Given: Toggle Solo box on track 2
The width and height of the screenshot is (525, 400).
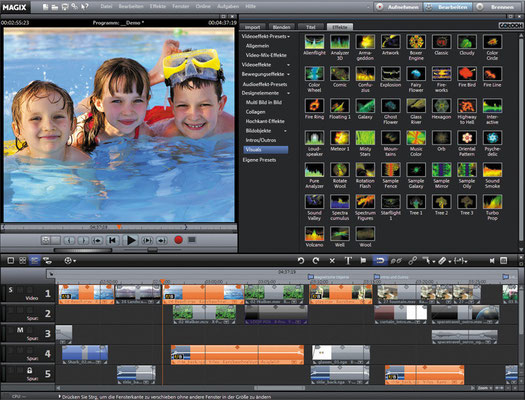Looking at the screenshot, I should click(x=11, y=310).
